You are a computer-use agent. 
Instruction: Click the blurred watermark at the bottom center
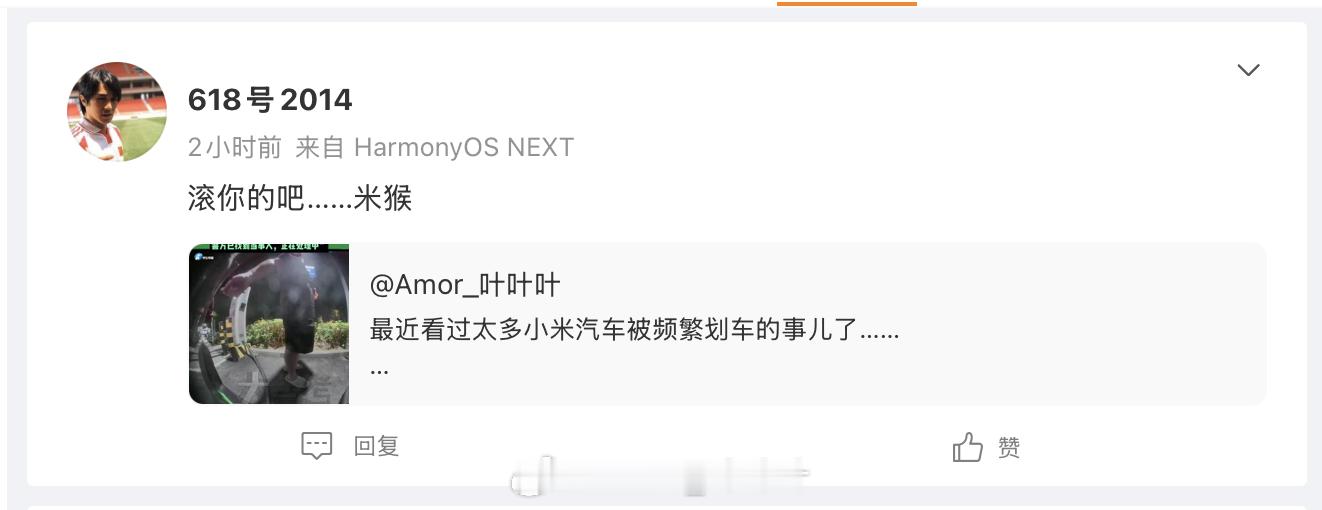[x=660, y=476]
